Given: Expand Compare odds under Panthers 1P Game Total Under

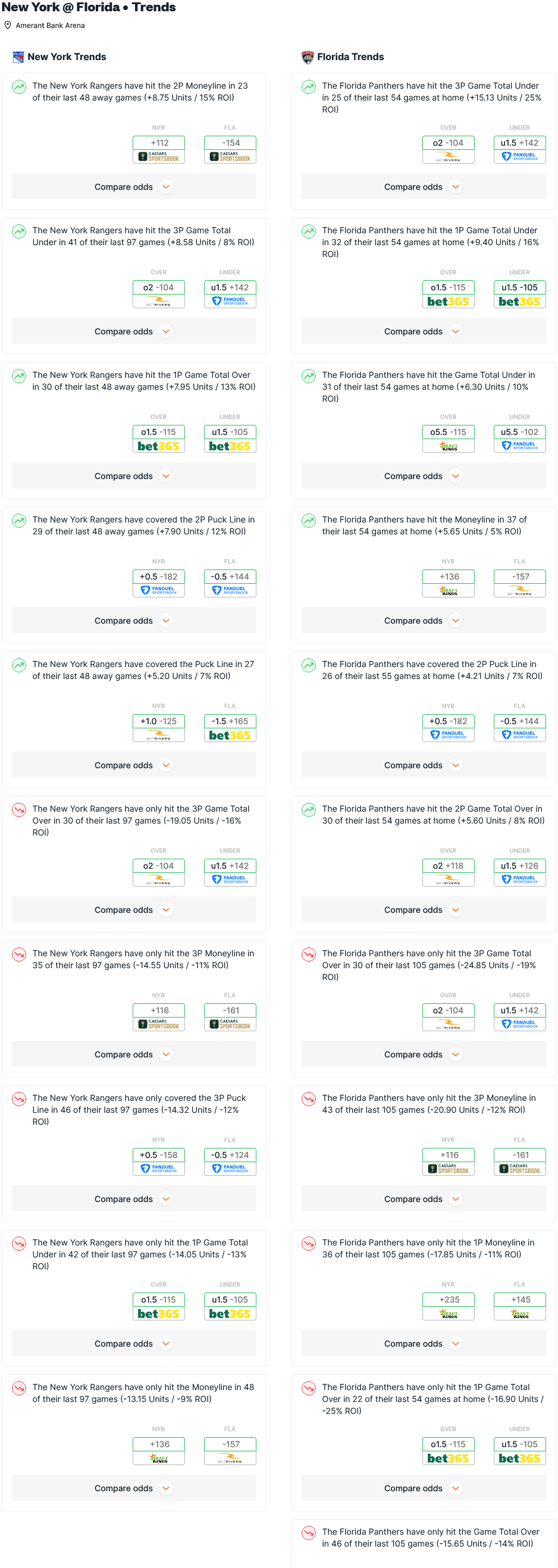Looking at the screenshot, I should click(x=424, y=331).
